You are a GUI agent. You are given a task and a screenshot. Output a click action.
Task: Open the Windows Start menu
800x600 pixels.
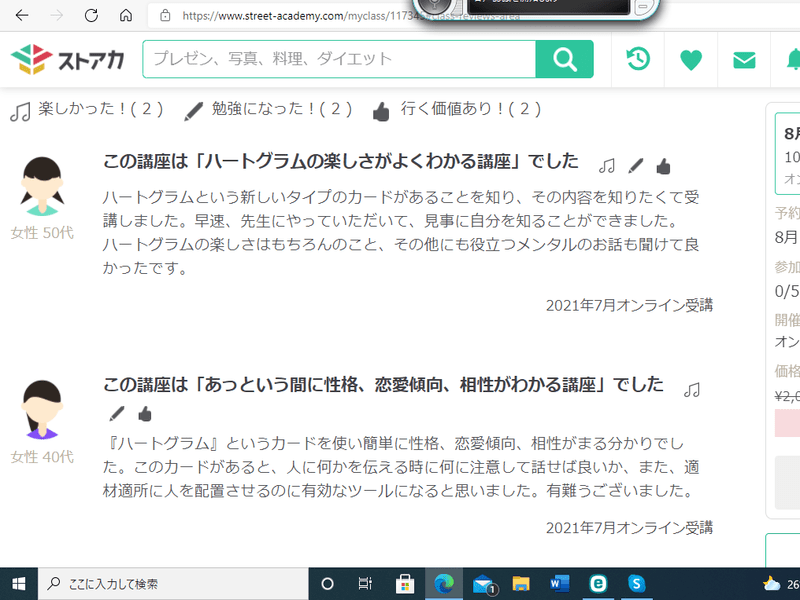point(19,584)
